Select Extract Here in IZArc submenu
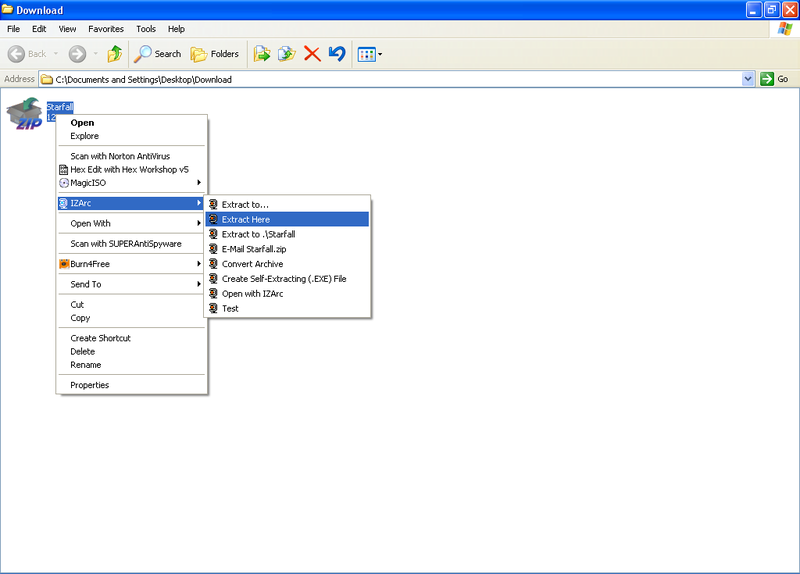Screen dimensions: 800x574 tap(287, 219)
